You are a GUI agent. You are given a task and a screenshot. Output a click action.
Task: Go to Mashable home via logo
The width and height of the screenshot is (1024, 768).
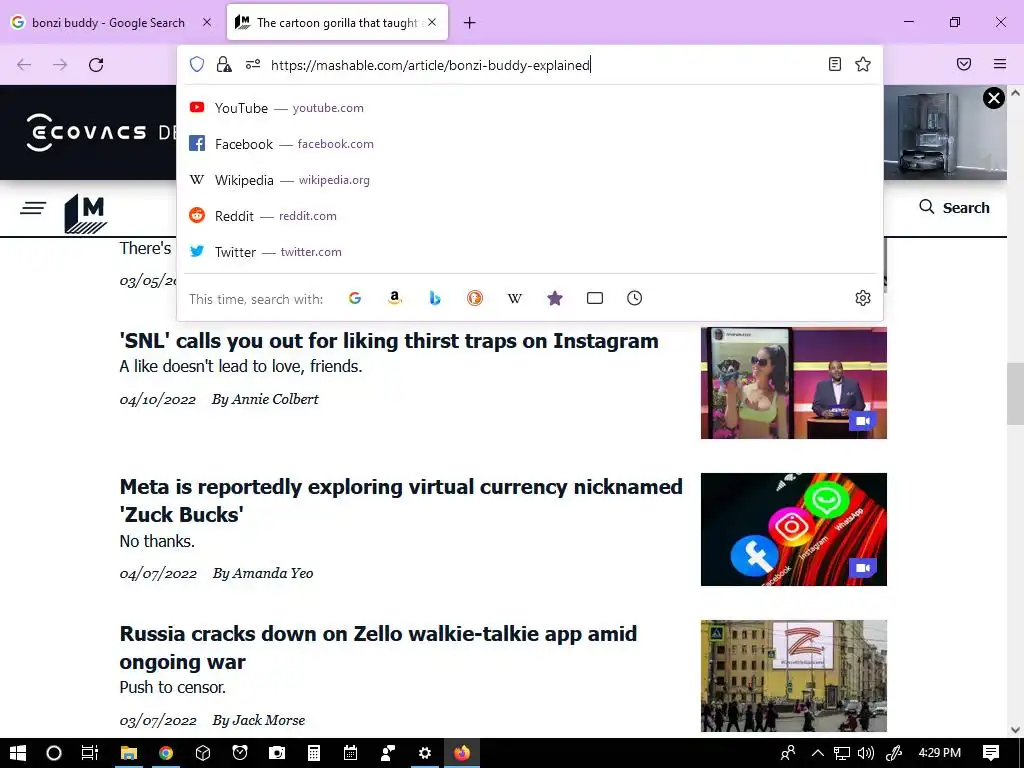(86, 214)
